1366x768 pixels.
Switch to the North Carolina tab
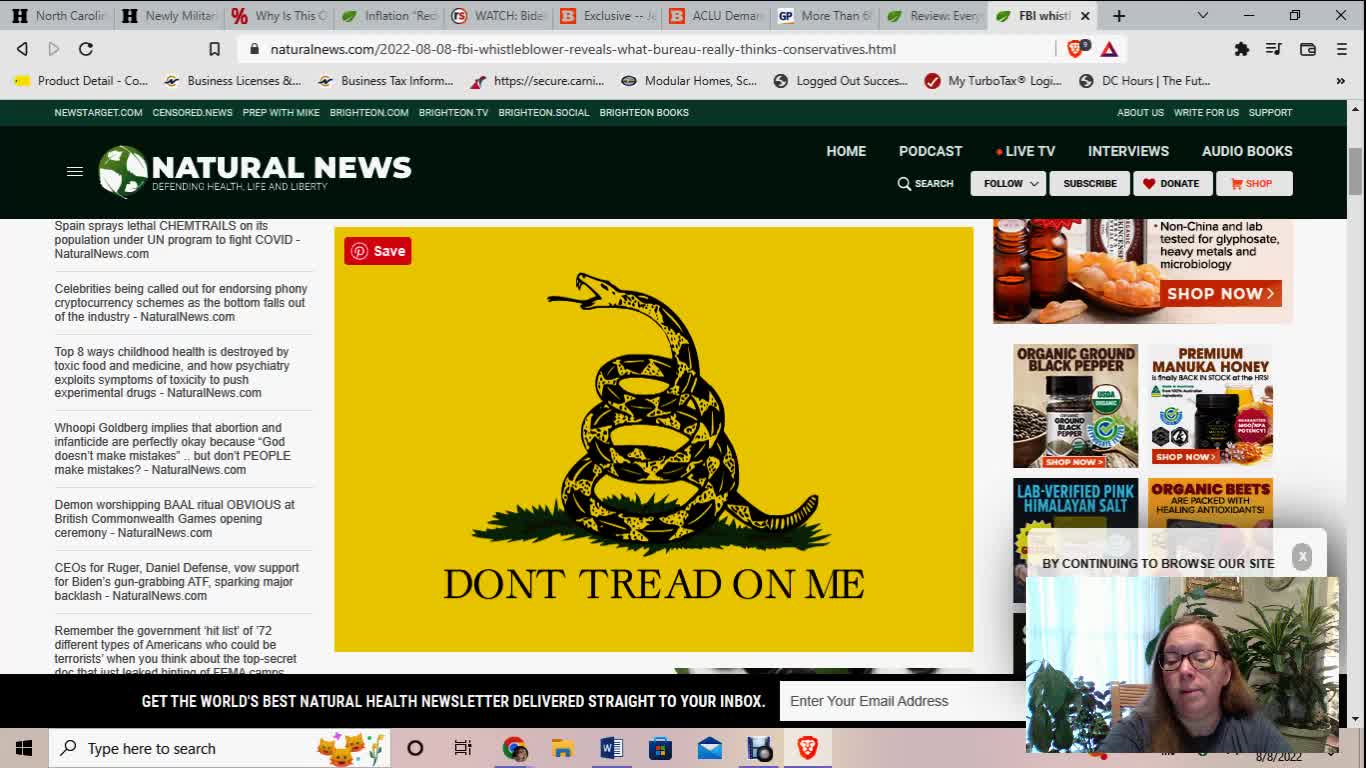pos(58,16)
